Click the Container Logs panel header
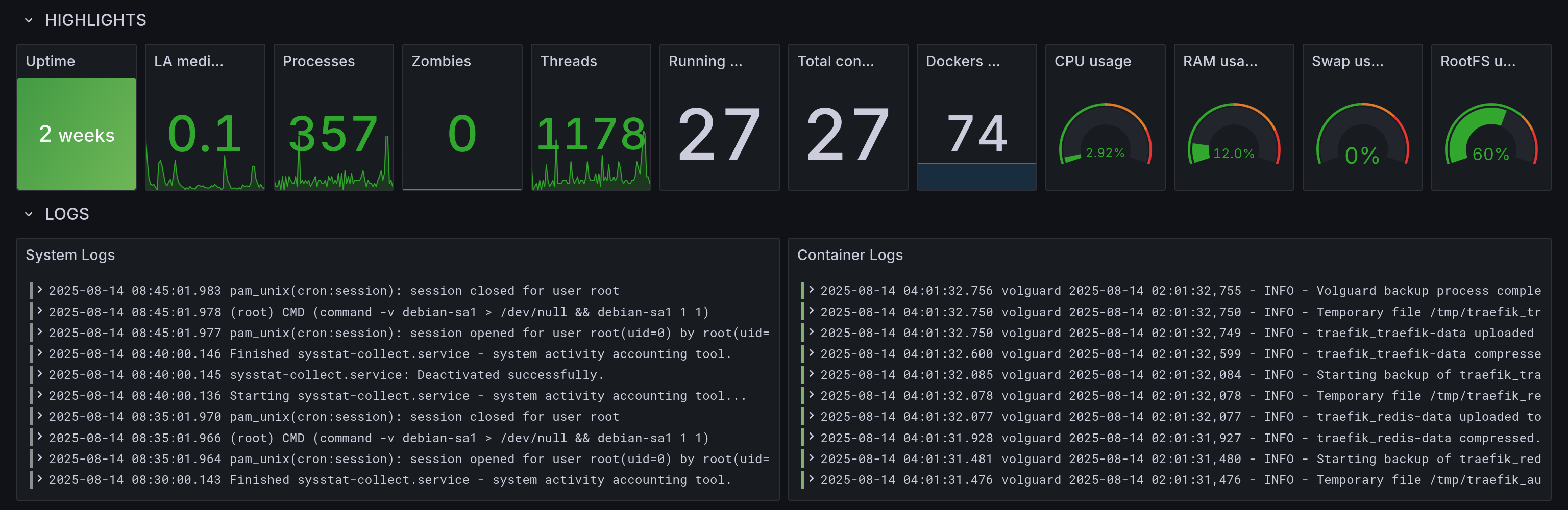 click(x=850, y=256)
